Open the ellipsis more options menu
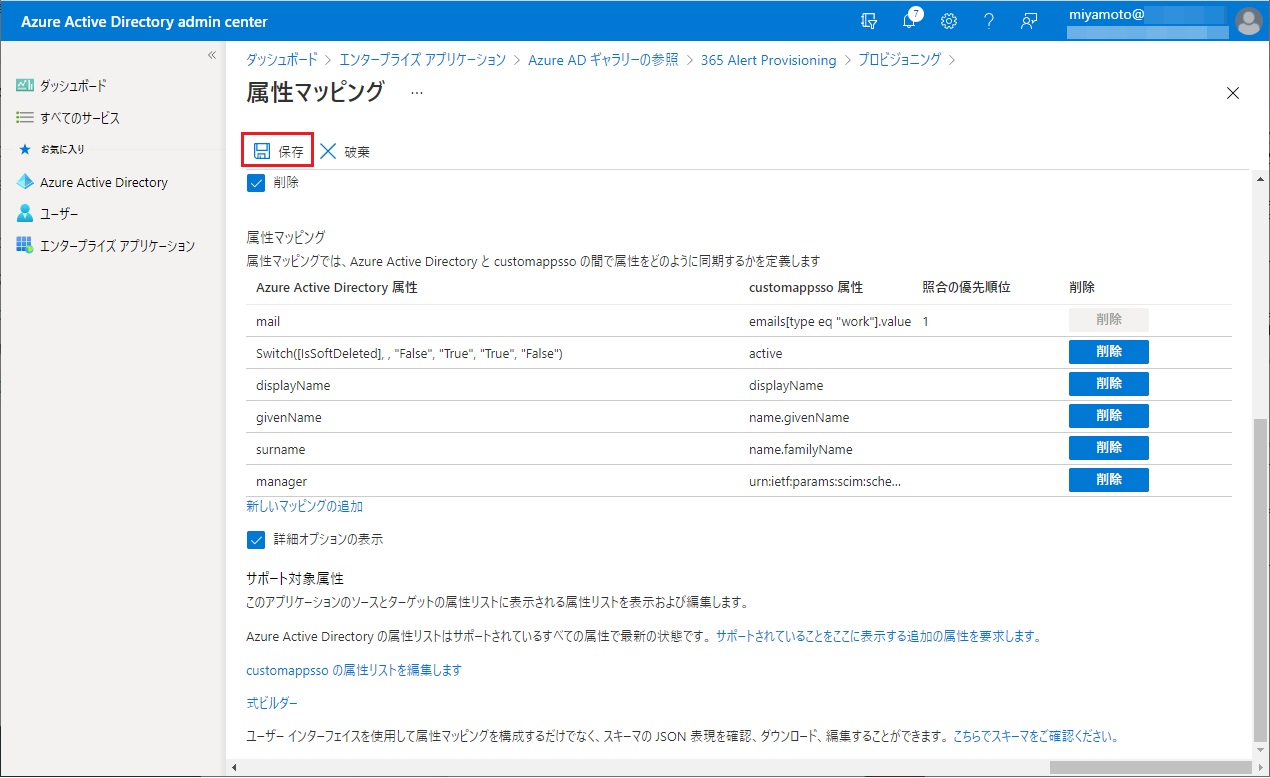Viewport: 1270px width, 778px height. click(417, 93)
